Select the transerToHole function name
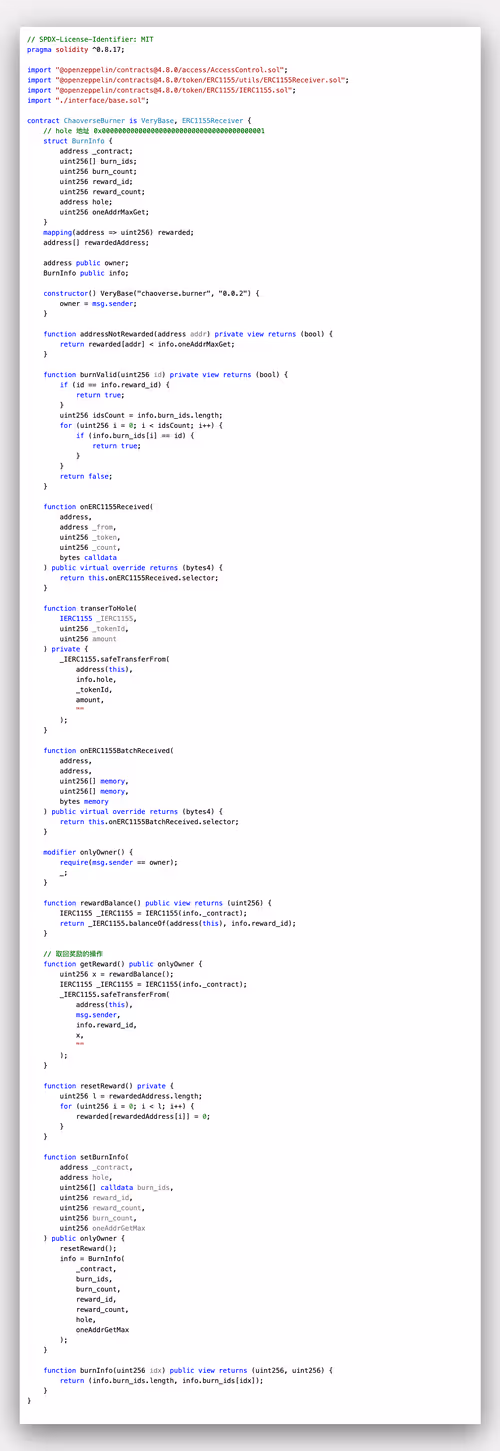The image size is (500, 1451). click(106, 608)
